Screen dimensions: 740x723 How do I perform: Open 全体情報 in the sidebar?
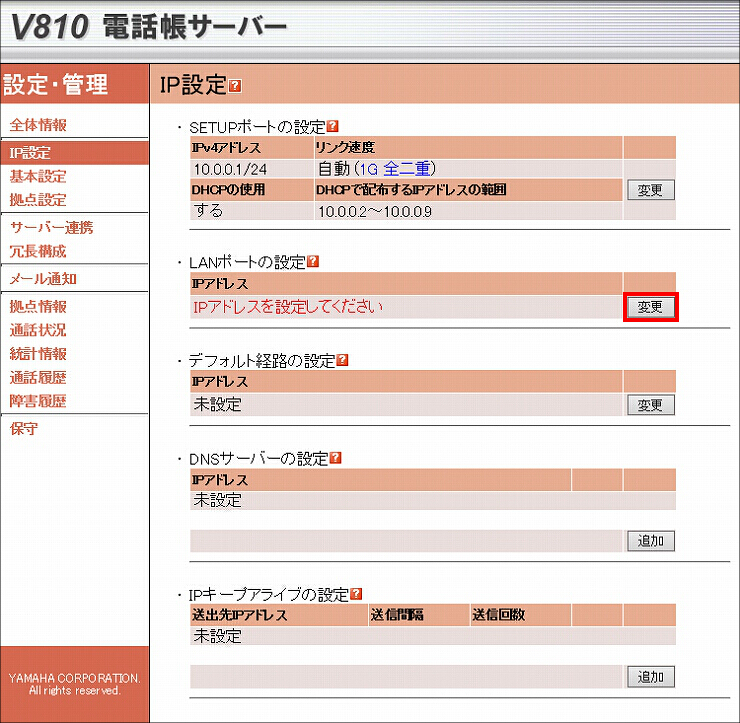tap(38, 125)
